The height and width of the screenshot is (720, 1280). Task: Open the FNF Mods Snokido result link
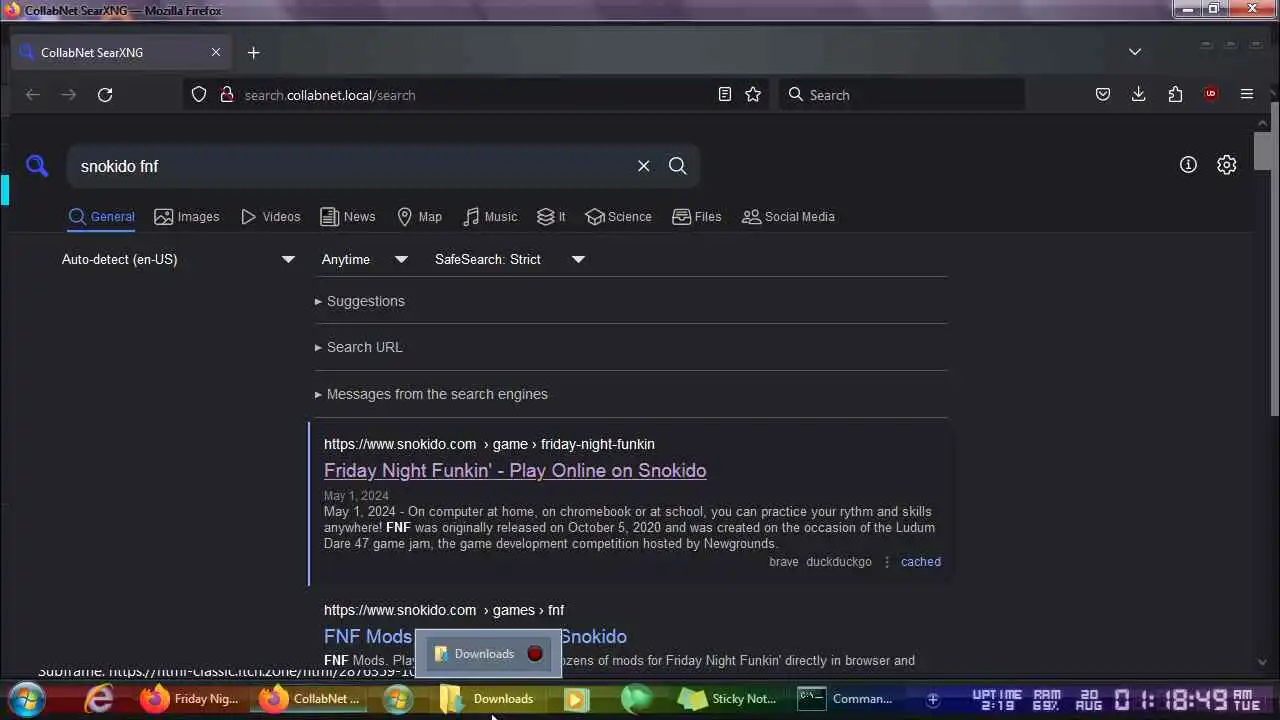(x=475, y=636)
